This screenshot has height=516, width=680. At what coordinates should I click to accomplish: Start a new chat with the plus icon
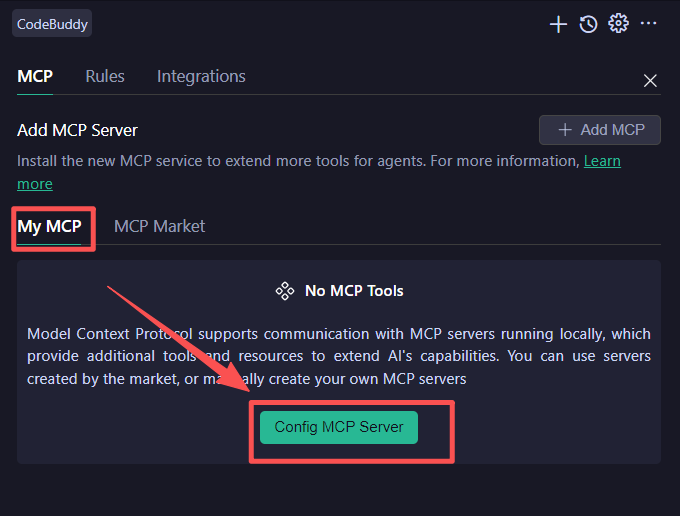click(559, 24)
